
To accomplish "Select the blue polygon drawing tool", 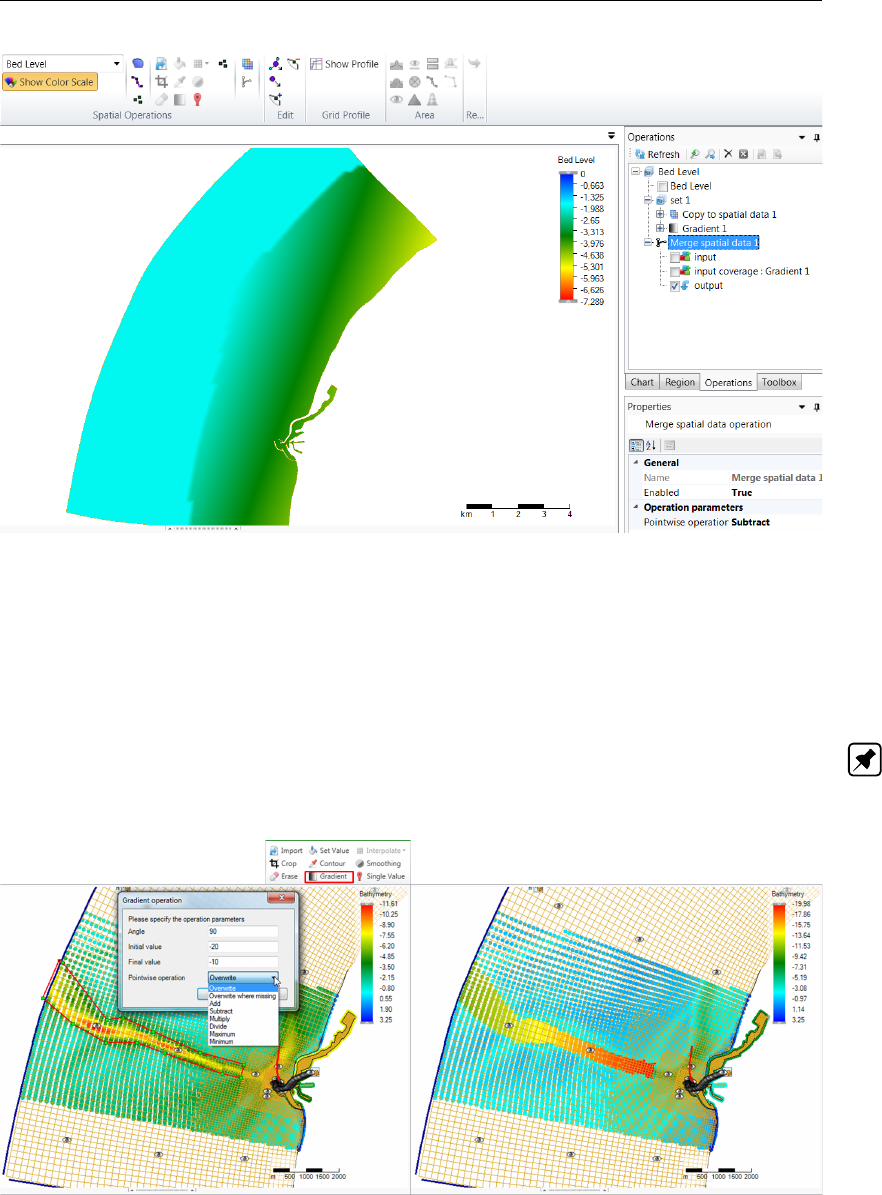I will point(138,64).
